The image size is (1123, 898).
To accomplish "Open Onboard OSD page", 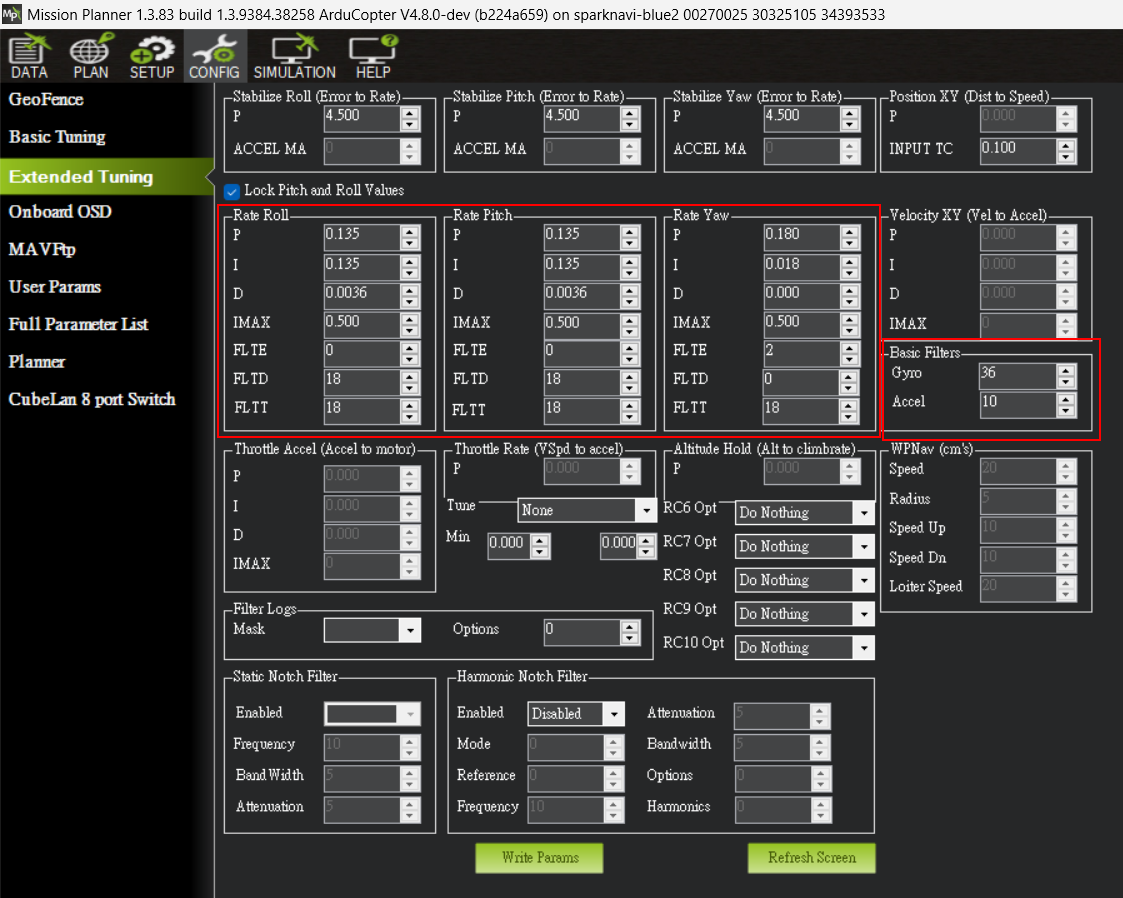I will pos(60,212).
